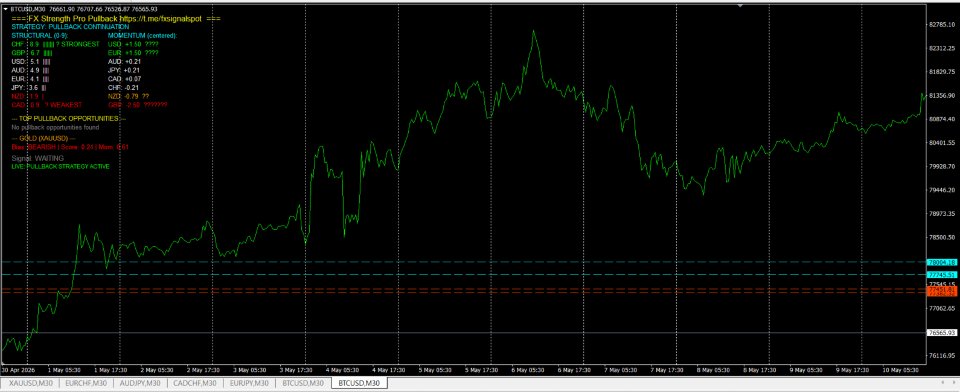Screen dimensions: 960x392
Task: Click the 'GOLD (XAUUSD)' heading
Action: click(x=43, y=138)
